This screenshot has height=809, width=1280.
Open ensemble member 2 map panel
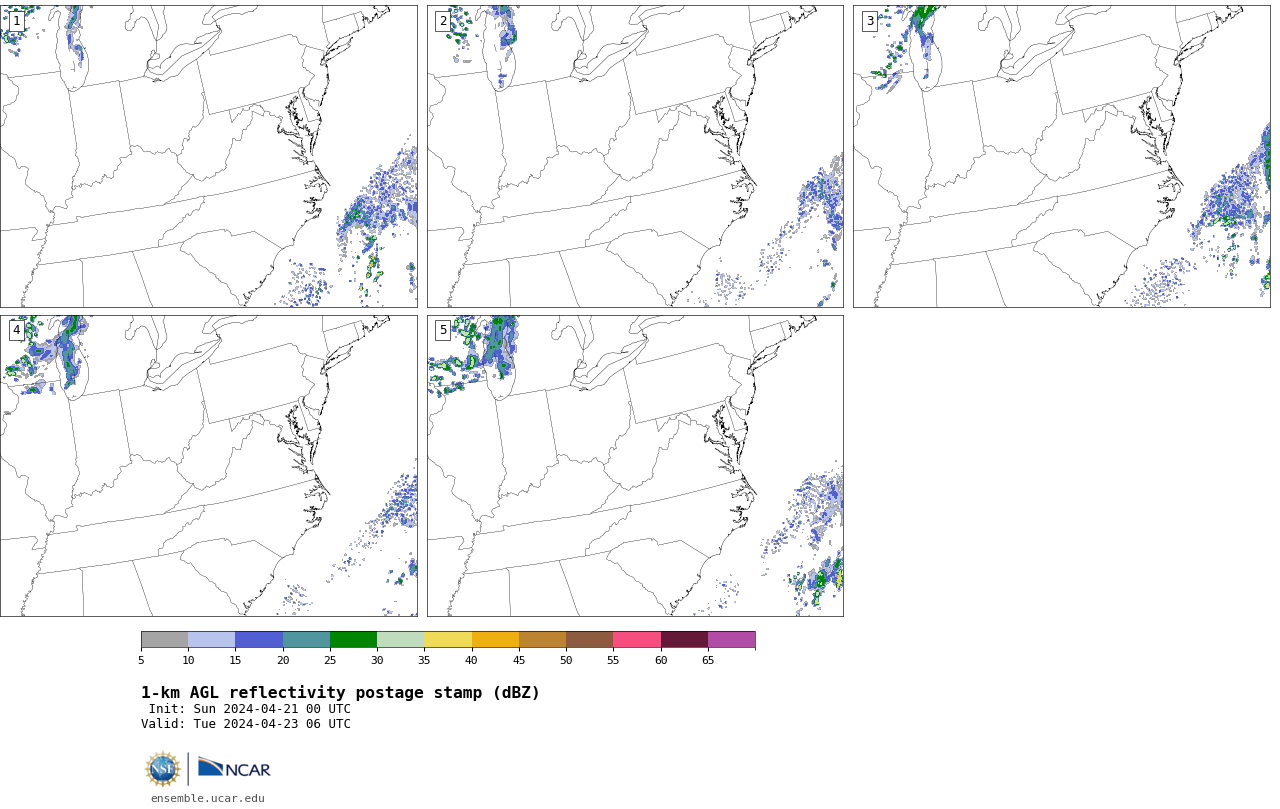pyautogui.click(x=635, y=156)
